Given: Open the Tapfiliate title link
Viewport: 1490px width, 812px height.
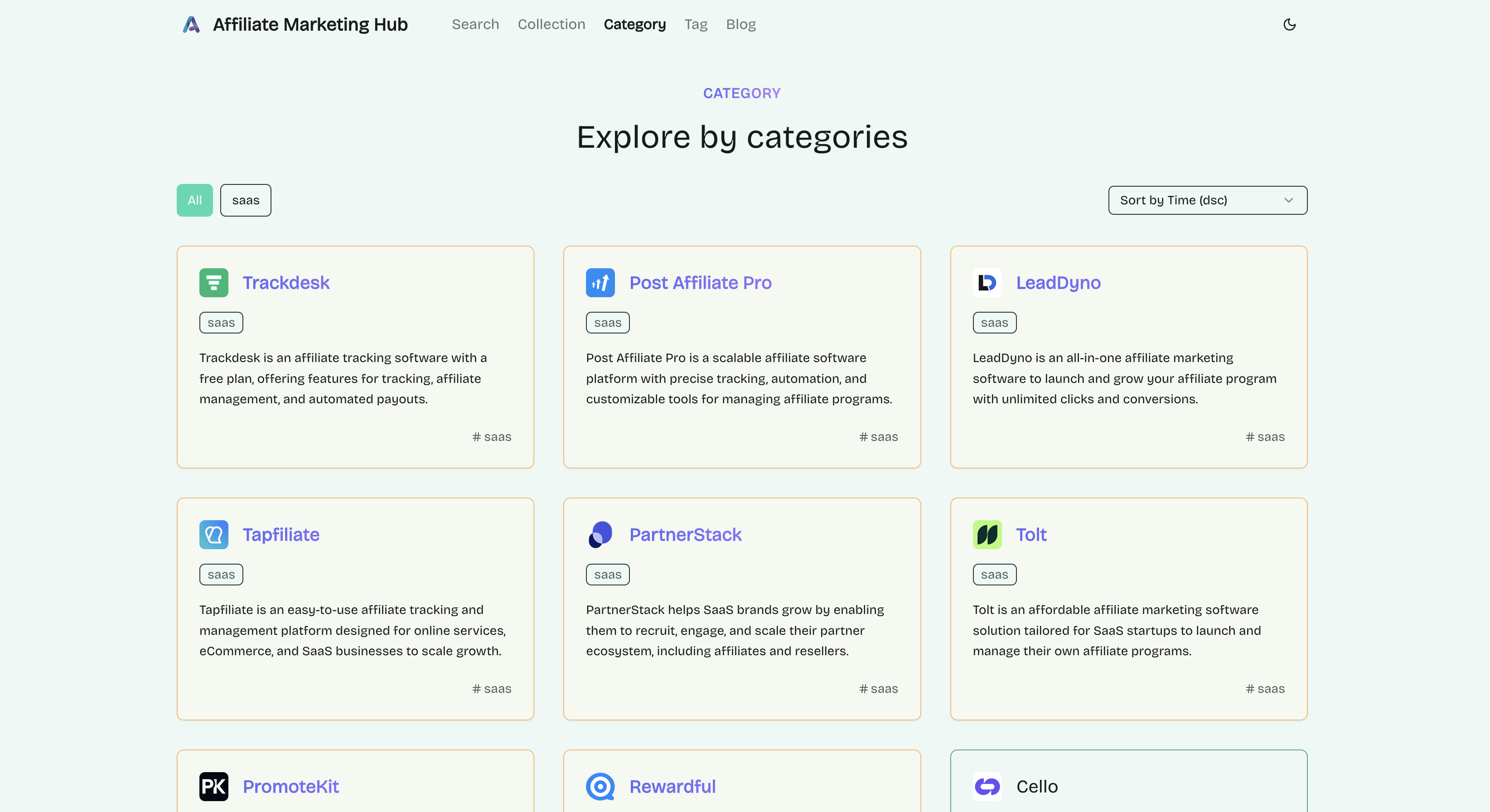Looking at the screenshot, I should (x=281, y=534).
